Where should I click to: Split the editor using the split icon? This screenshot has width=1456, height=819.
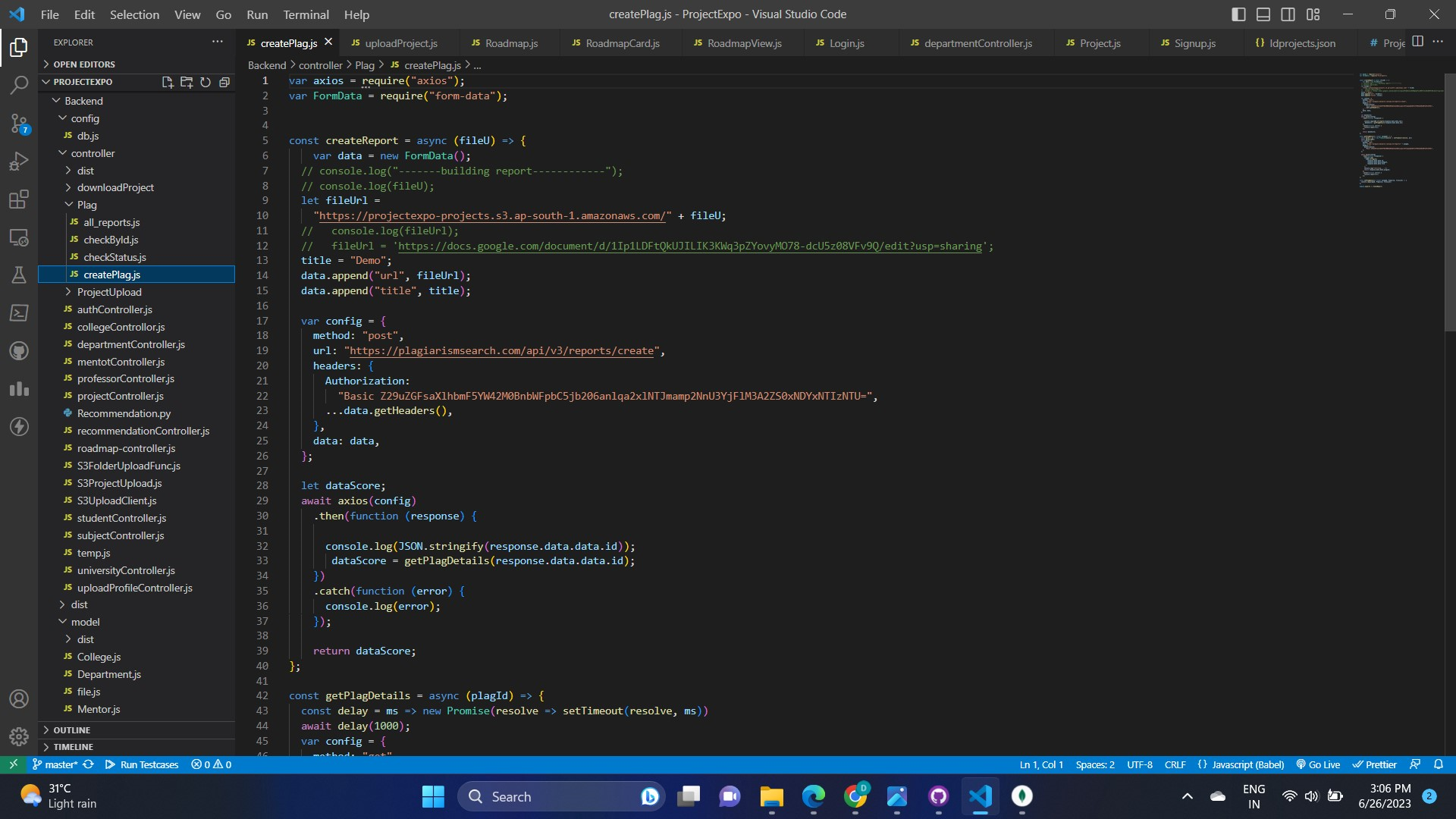[1417, 42]
